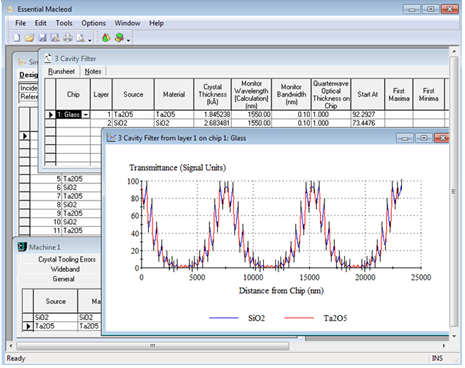
Task: Click the Save As icon beside floppy disk
Action: pyautogui.click(x=55, y=38)
